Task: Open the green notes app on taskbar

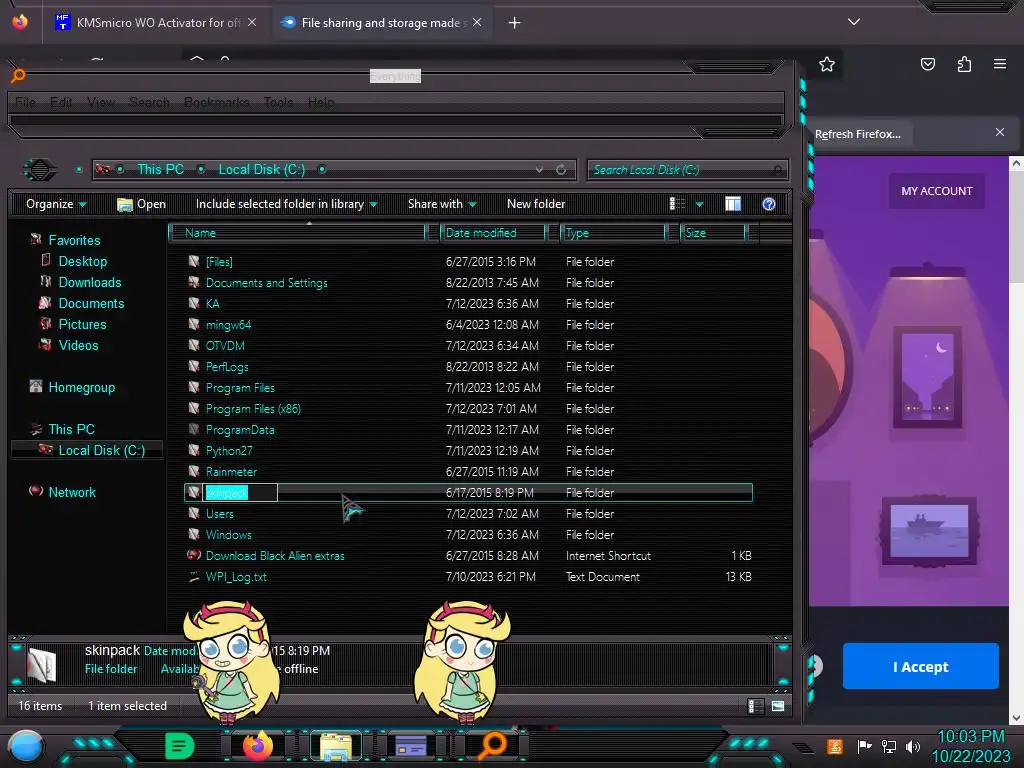Action: point(179,746)
